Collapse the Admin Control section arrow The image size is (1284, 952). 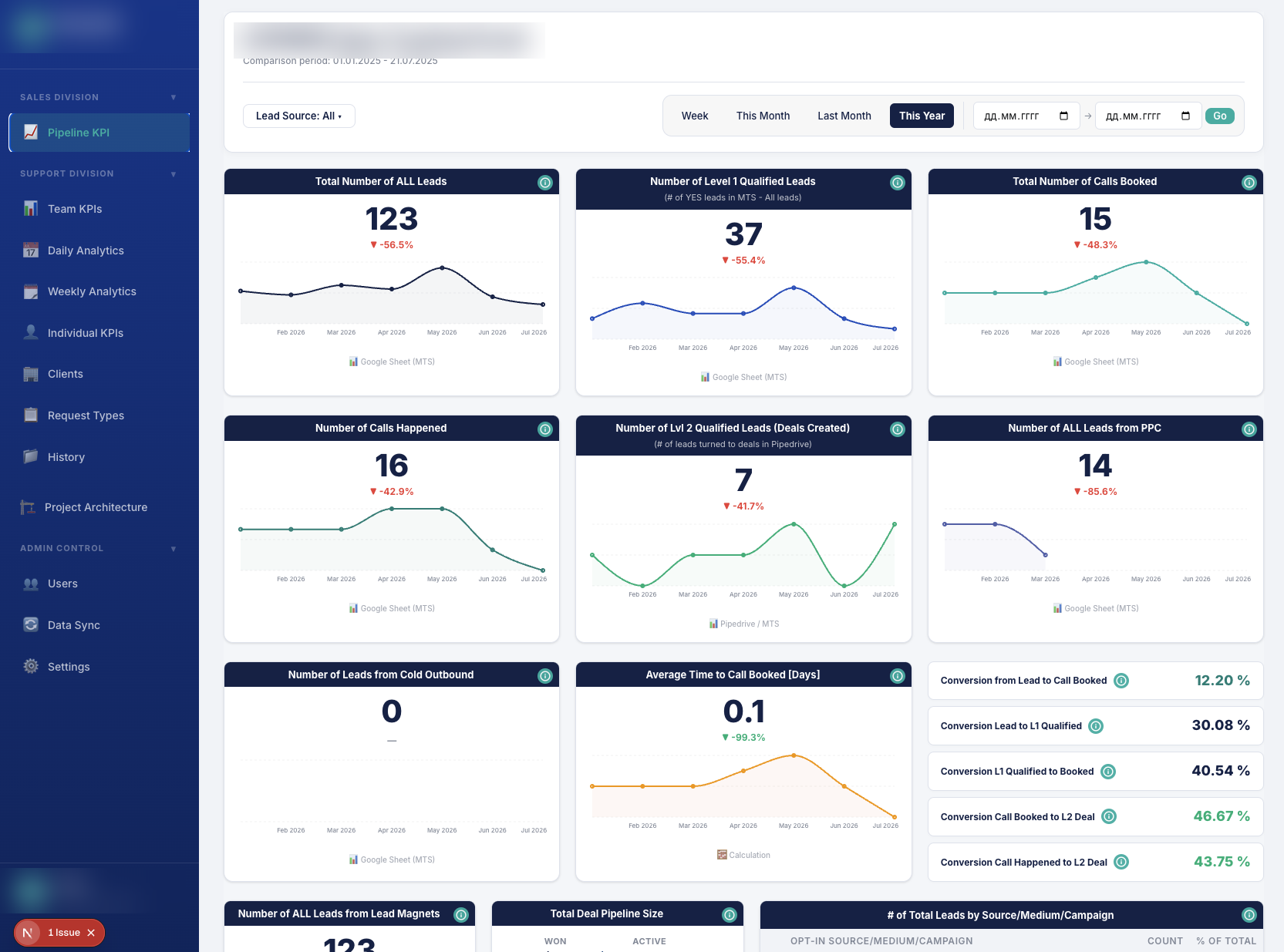174,549
